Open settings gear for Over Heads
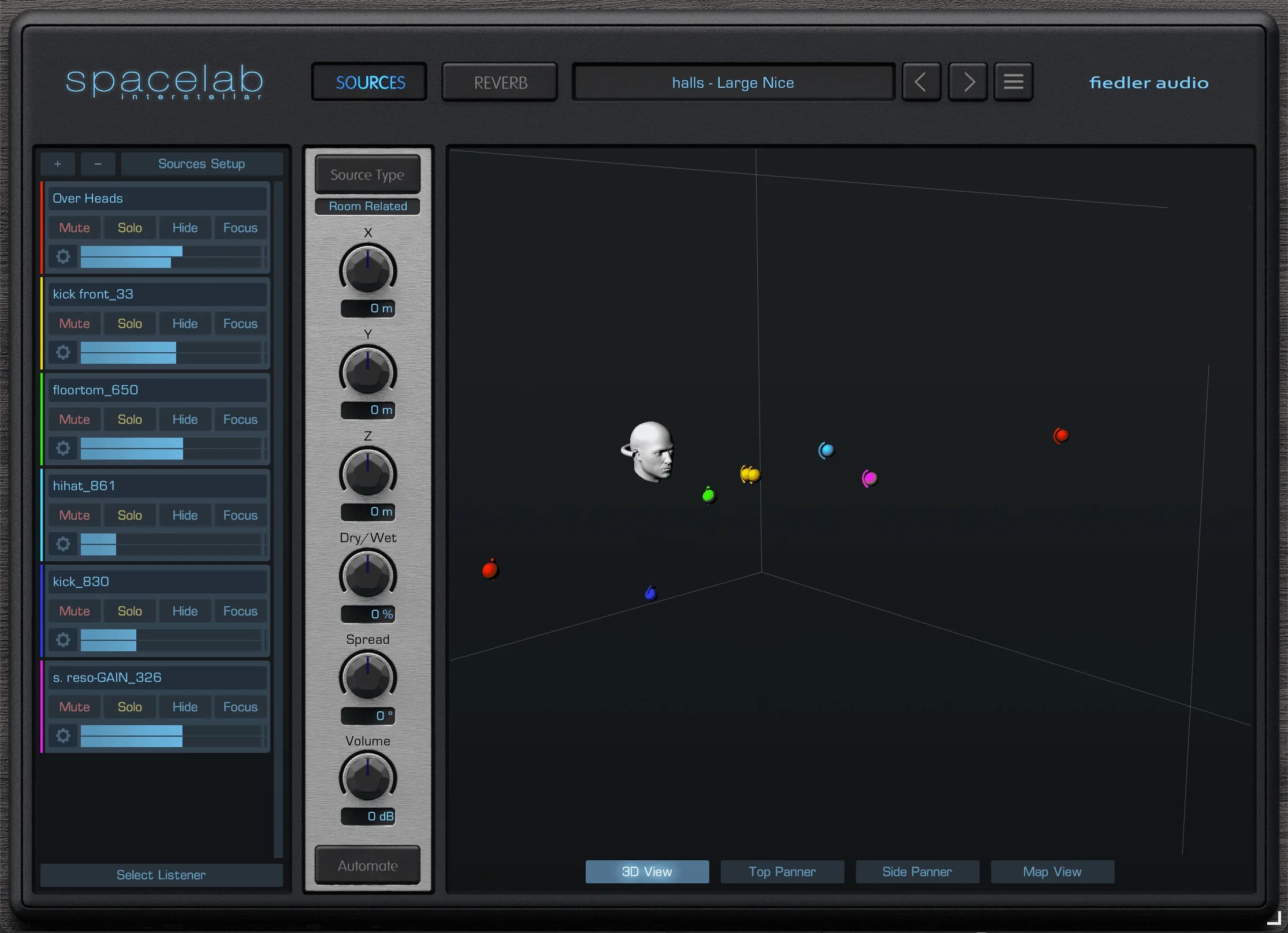 [63, 256]
